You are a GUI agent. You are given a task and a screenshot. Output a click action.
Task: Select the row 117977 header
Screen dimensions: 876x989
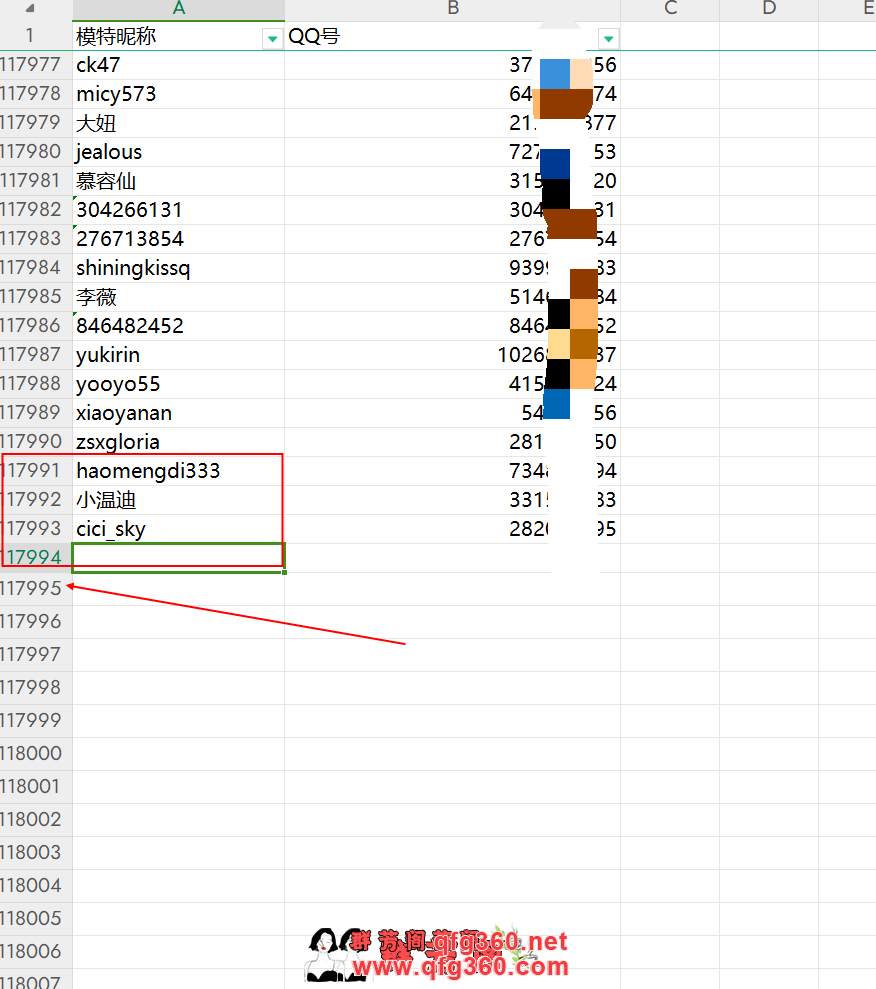point(35,66)
